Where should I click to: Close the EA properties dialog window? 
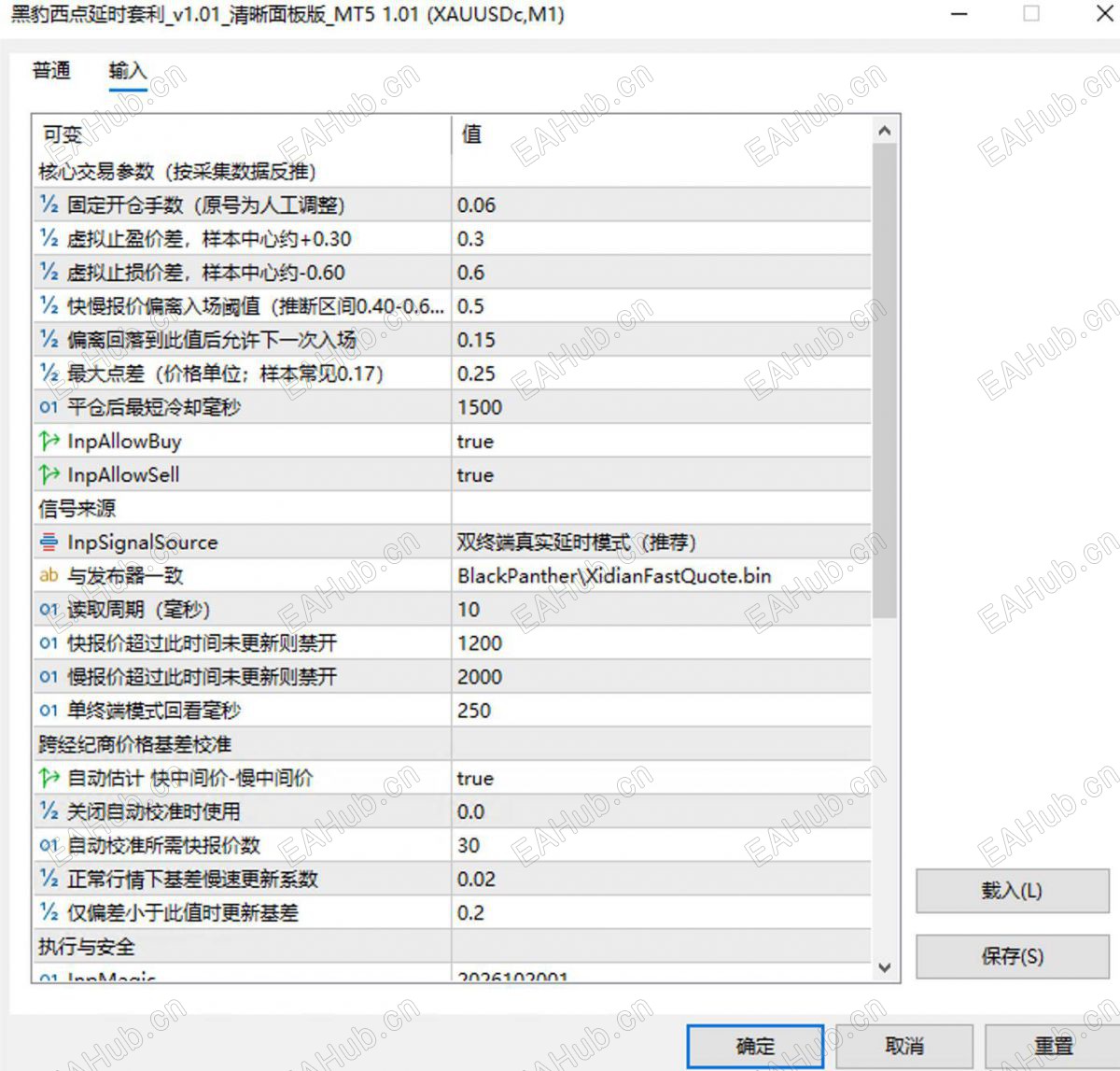coord(1103,14)
